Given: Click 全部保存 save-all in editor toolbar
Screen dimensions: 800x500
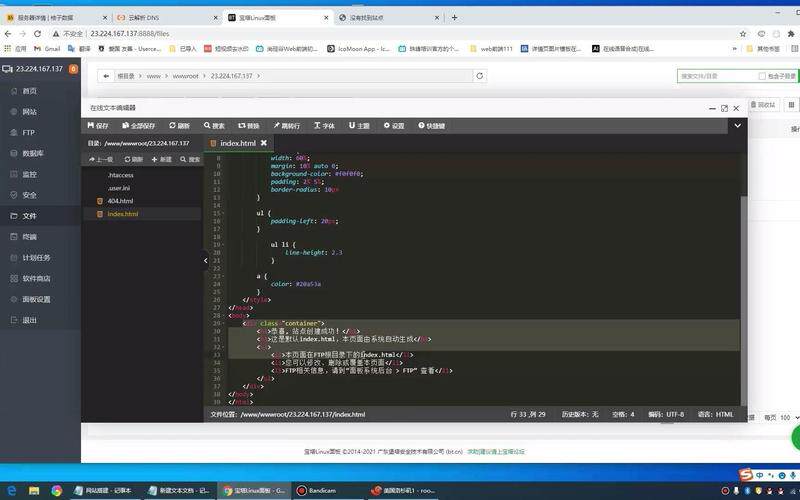Looking at the screenshot, I should click(x=138, y=126).
